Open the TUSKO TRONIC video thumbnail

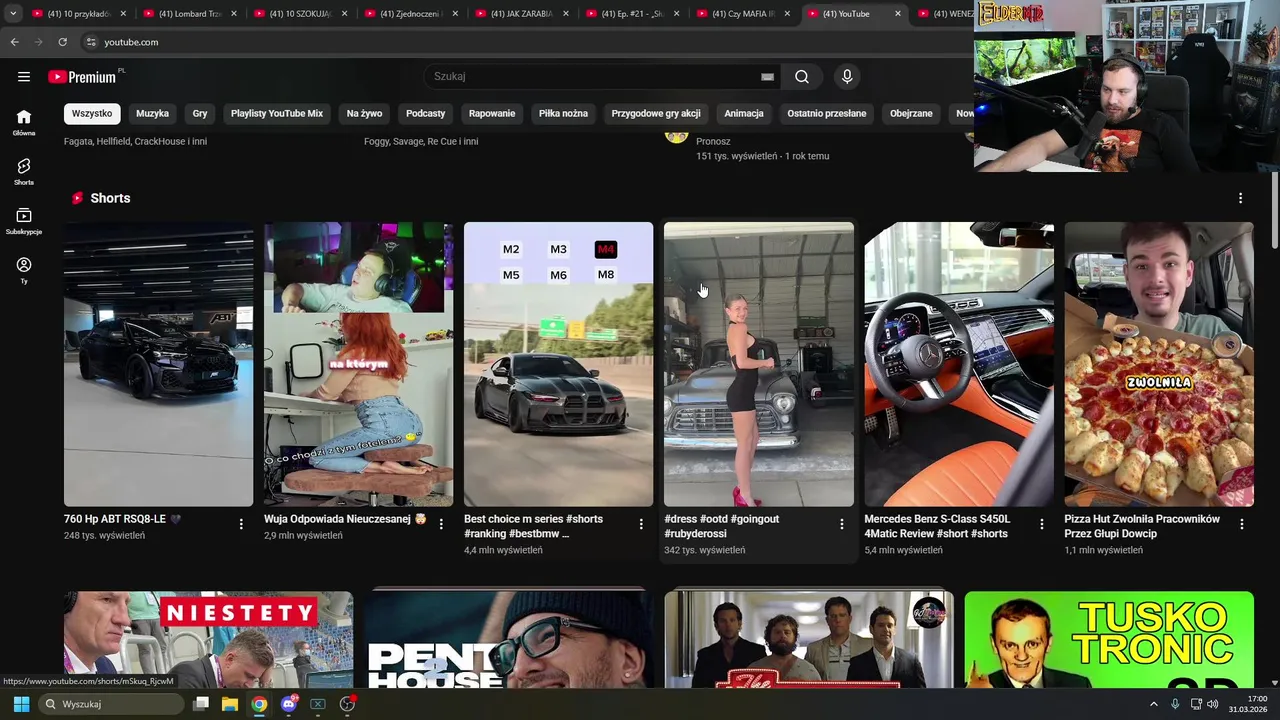(1108, 639)
